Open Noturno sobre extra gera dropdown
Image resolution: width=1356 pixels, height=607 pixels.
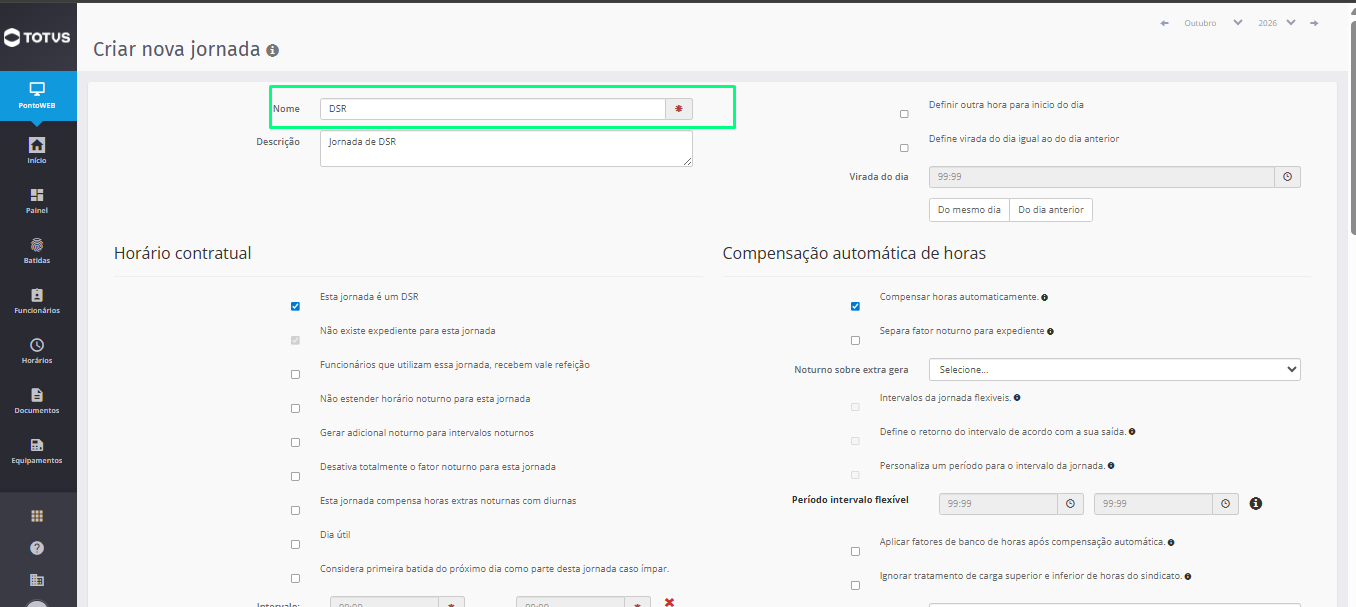[x=1114, y=370]
